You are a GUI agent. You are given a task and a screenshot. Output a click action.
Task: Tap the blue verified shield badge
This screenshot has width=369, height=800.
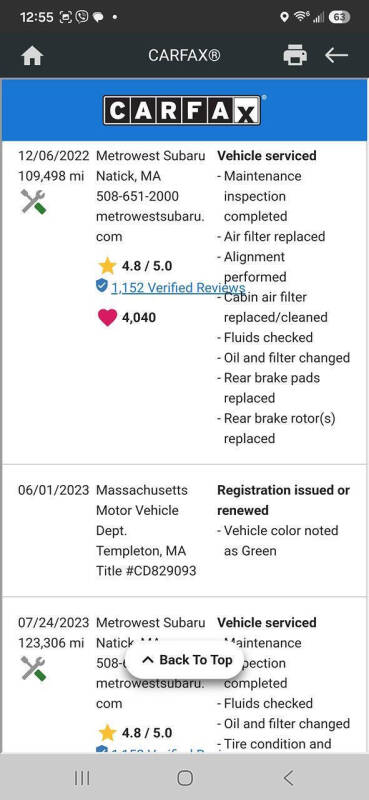(102, 286)
